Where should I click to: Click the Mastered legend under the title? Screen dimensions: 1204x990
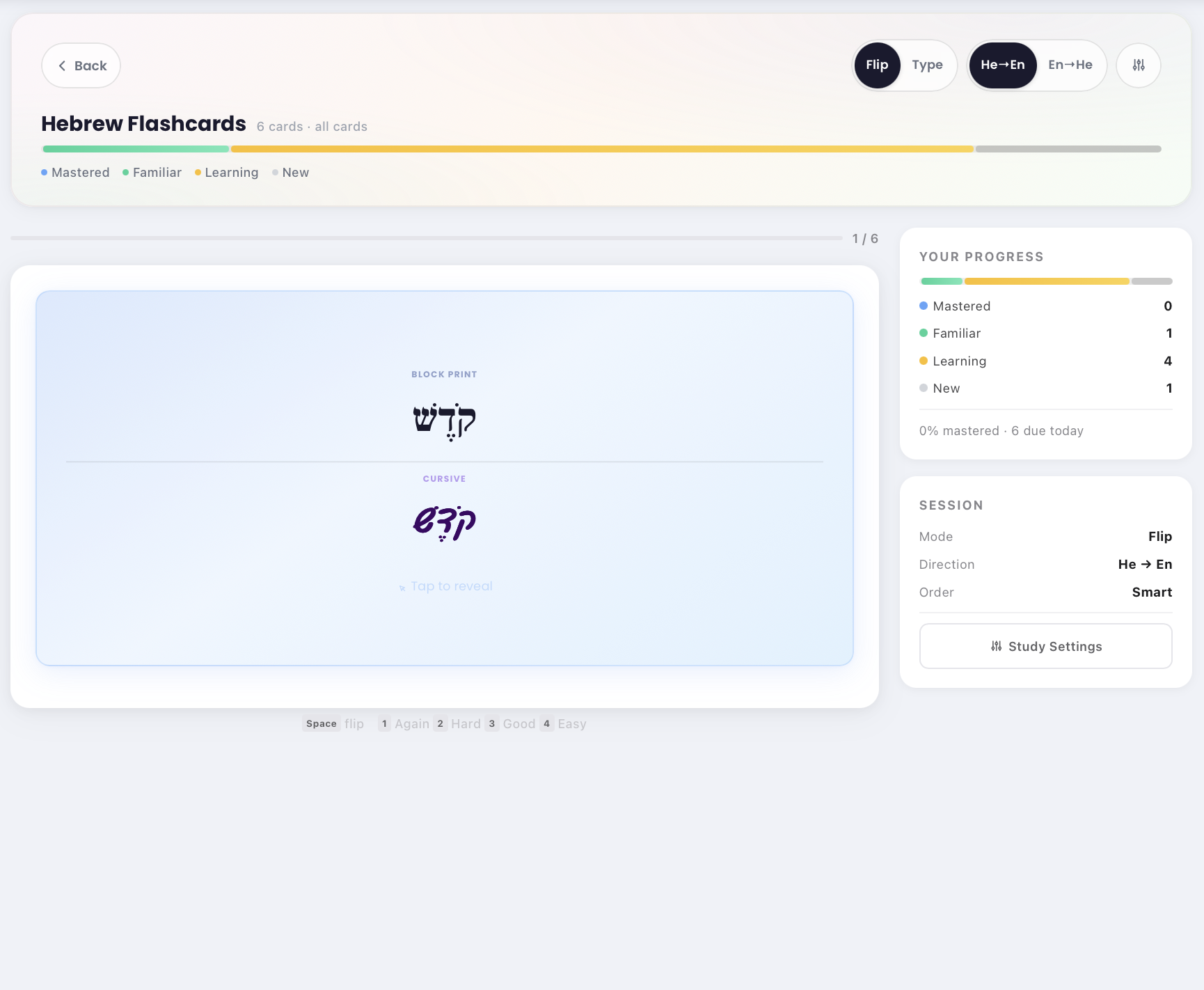point(75,173)
